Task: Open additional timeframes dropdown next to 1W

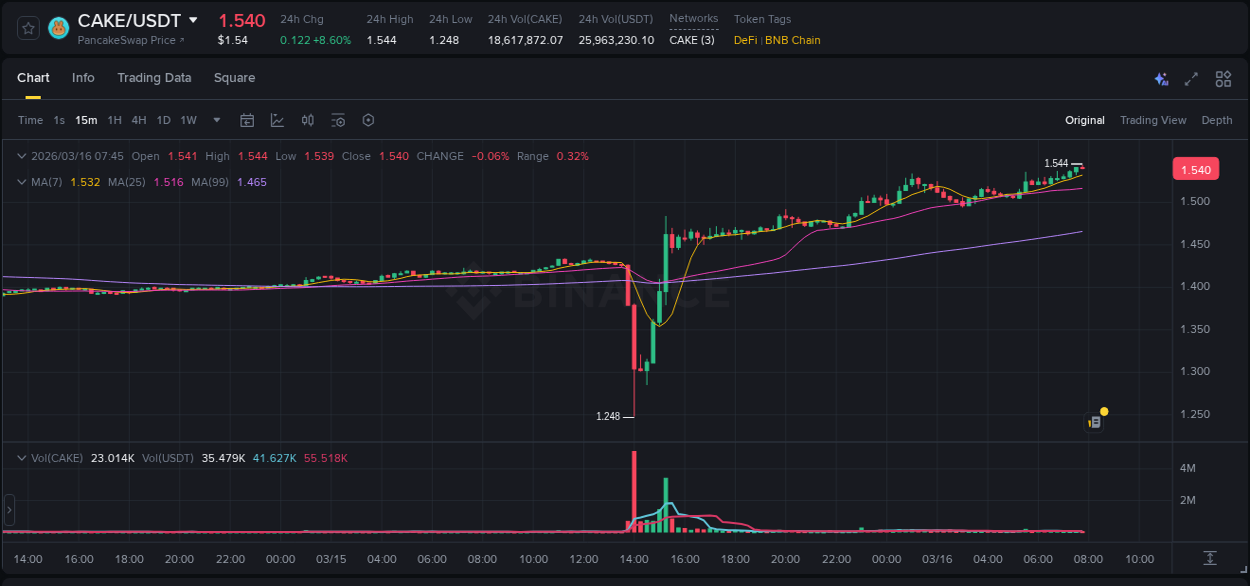Action: pyautogui.click(x=215, y=120)
